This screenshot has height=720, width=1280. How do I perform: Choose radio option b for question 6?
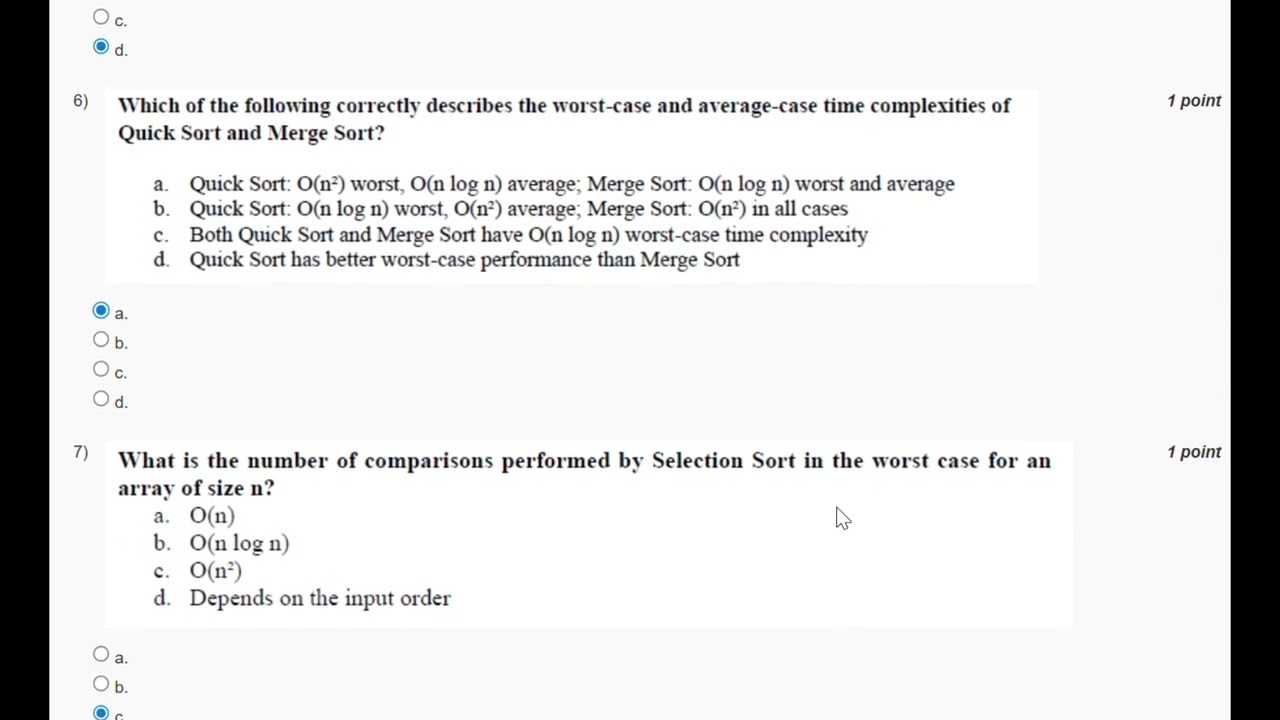tap(101, 340)
